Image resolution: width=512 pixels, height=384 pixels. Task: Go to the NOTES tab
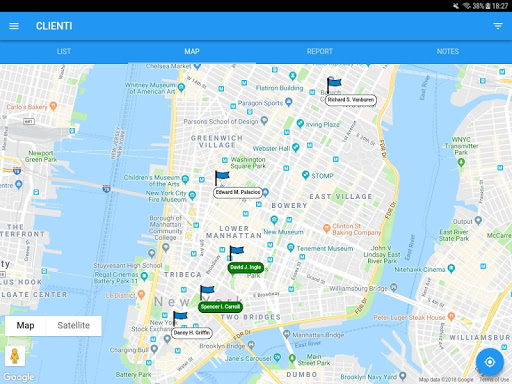448,51
